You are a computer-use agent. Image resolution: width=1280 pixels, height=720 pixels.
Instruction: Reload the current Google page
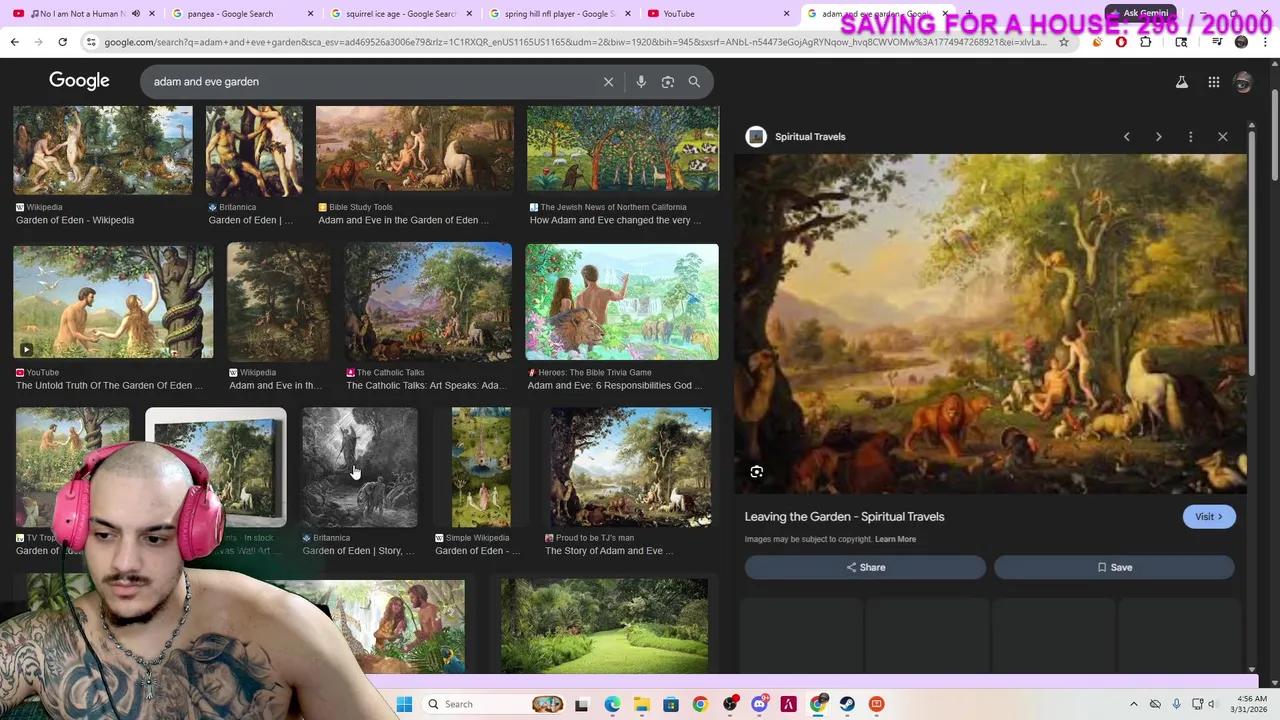(62, 42)
